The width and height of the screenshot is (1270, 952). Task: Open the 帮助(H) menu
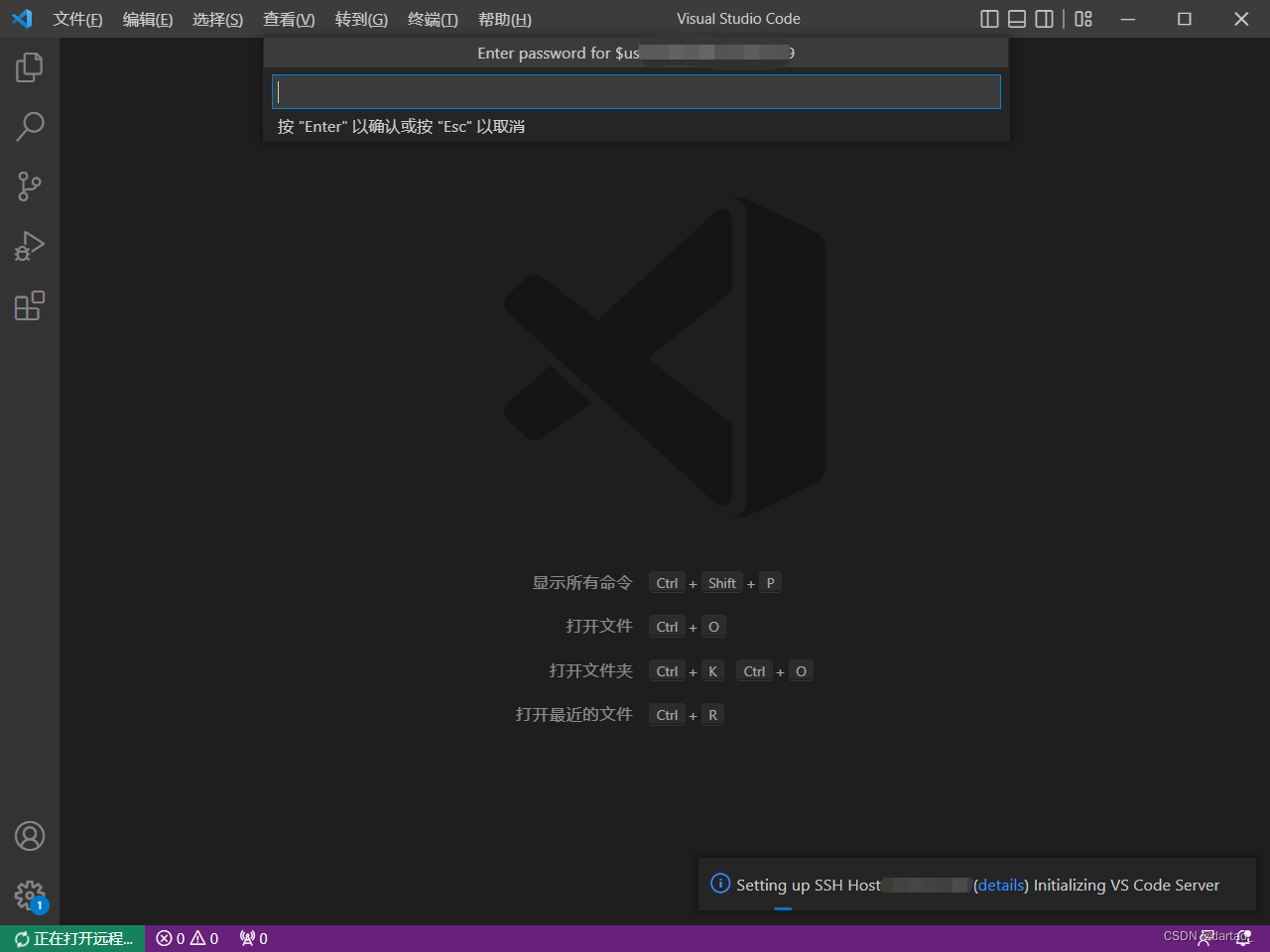(505, 19)
